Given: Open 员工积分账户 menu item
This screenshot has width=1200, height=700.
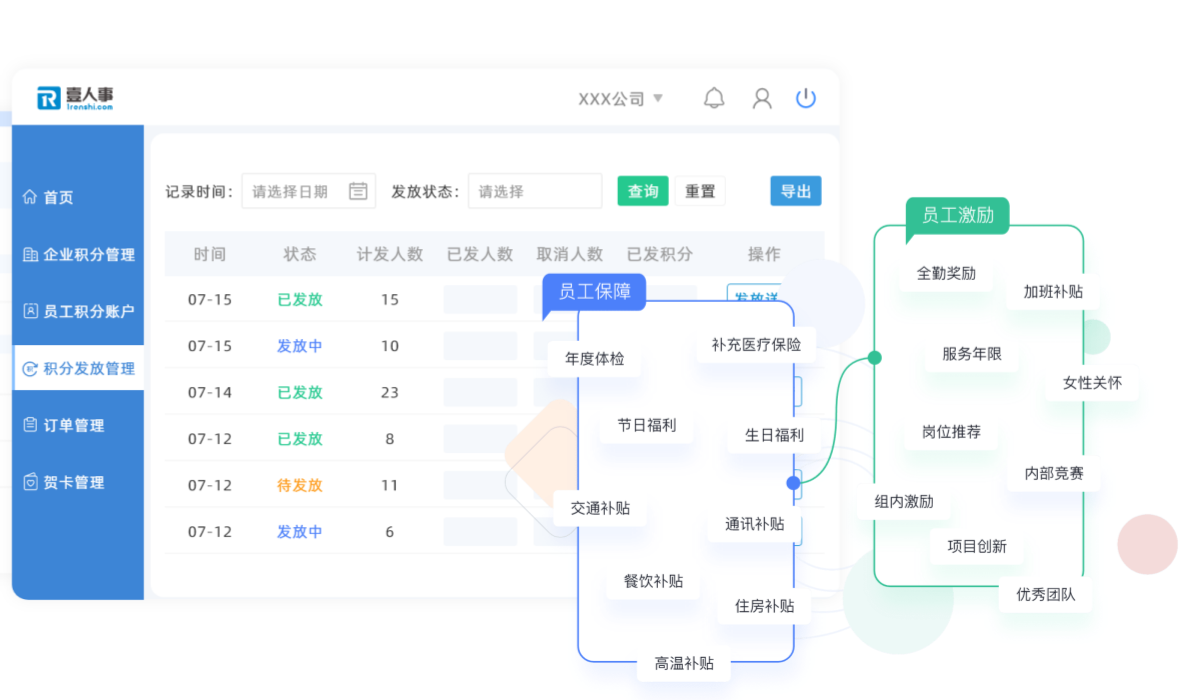Looking at the screenshot, I should [78, 311].
